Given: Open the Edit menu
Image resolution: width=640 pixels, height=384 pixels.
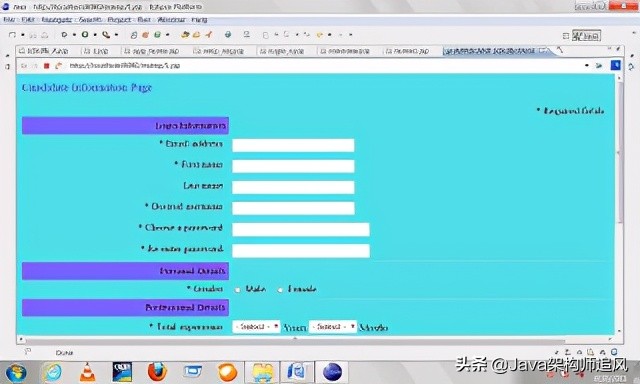Looking at the screenshot, I should [x=28, y=20].
